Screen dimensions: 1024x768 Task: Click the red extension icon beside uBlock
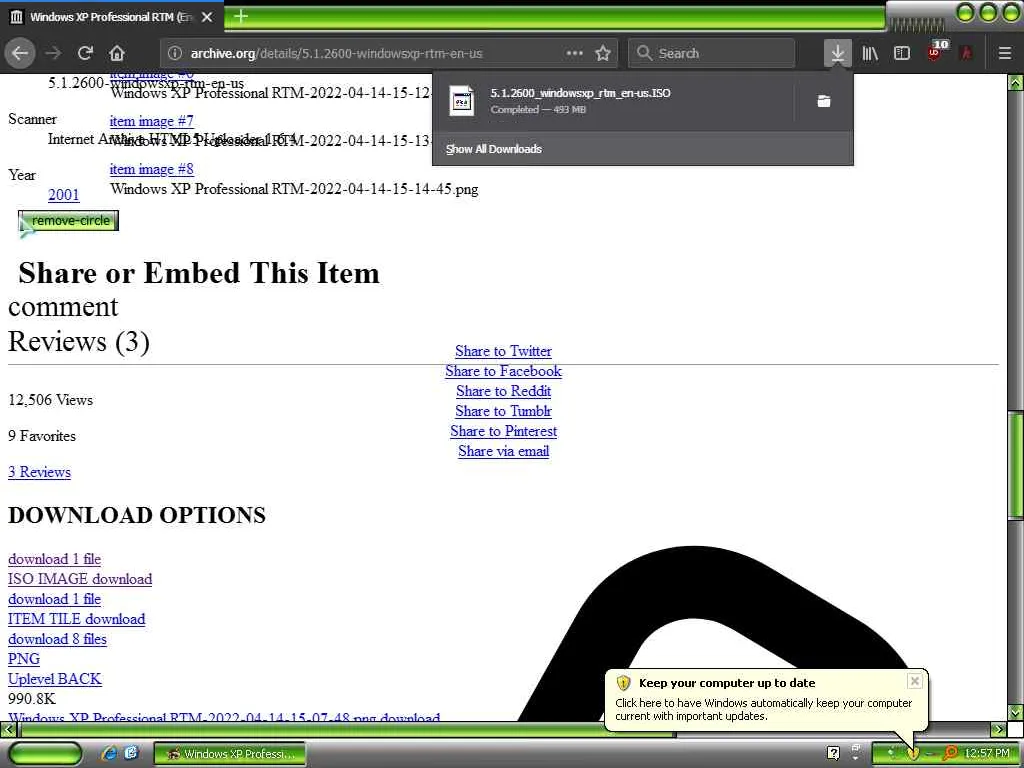pos(967,53)
